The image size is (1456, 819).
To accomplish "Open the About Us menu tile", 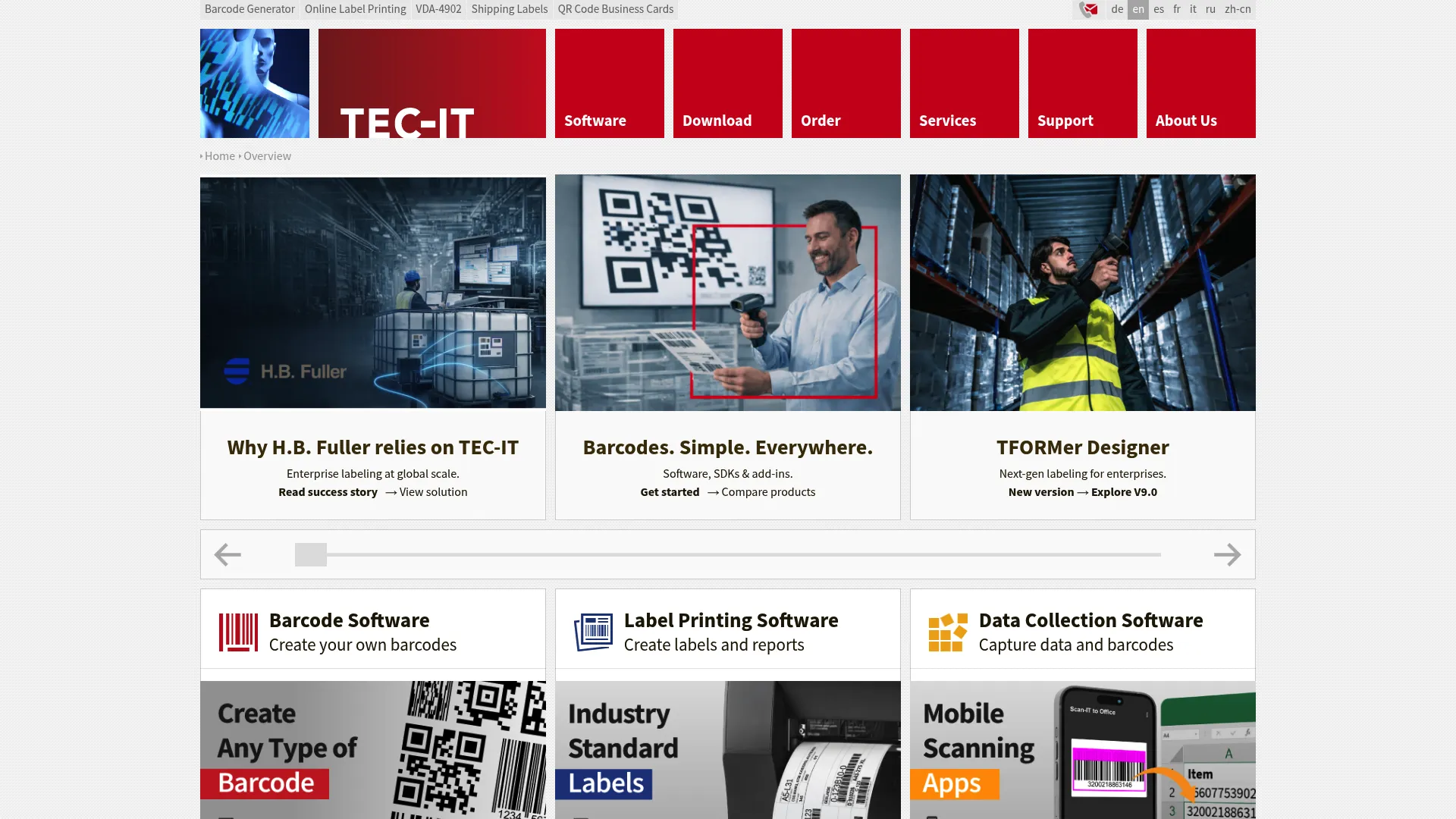I will tap(1201, 83).
